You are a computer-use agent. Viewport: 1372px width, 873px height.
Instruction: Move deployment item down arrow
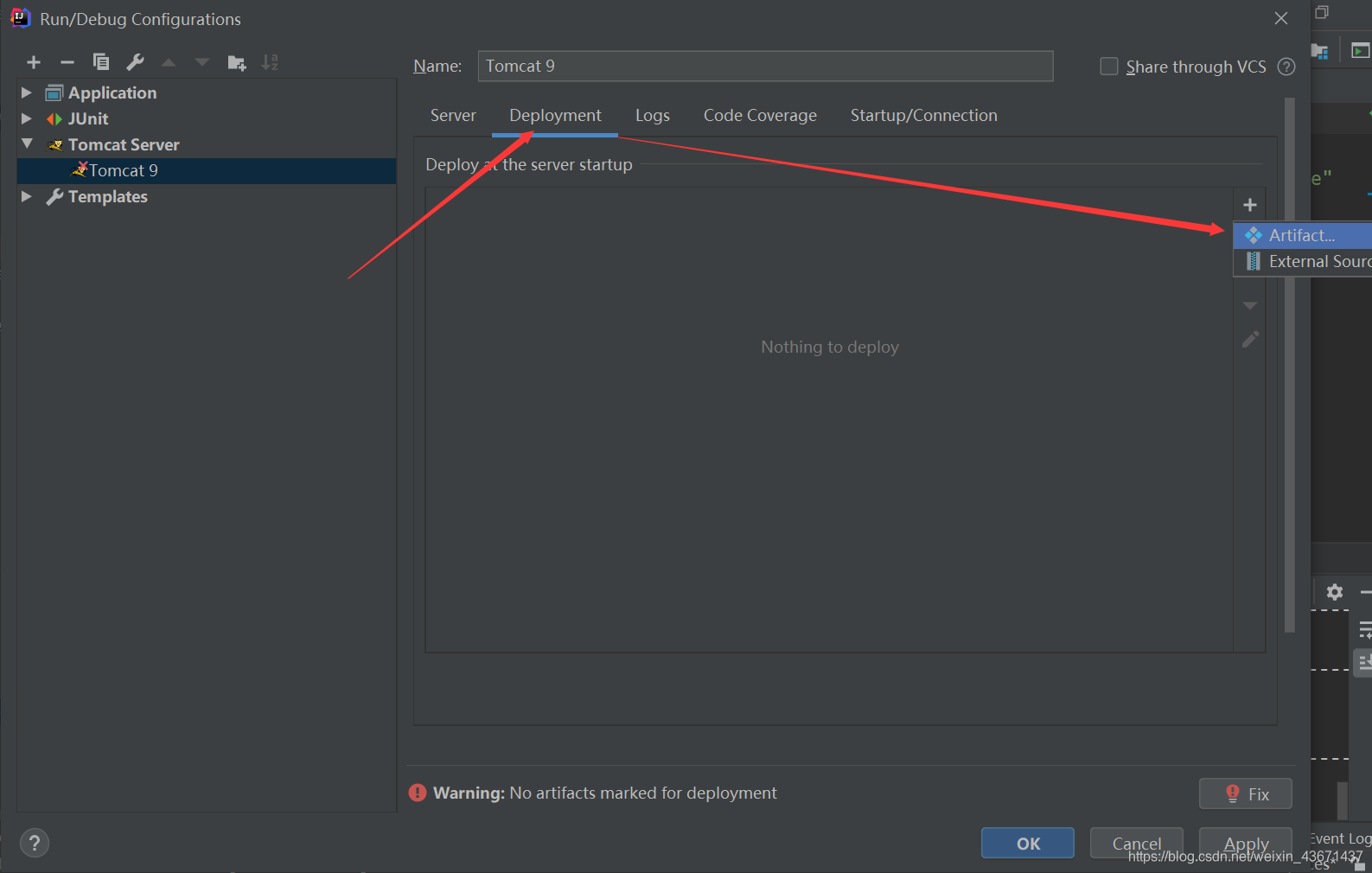(1249, 305)
